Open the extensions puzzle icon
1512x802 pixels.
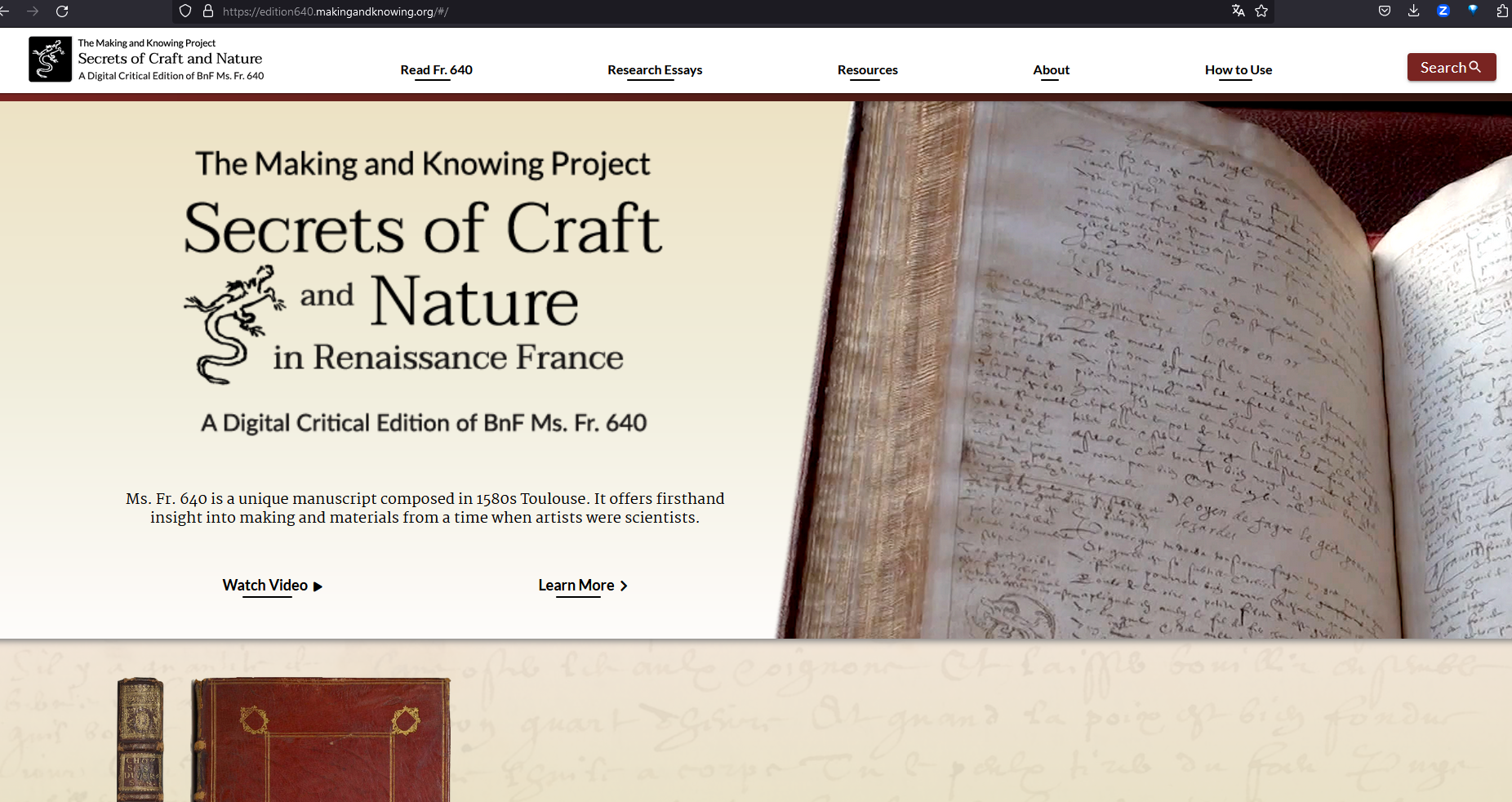click(x=1502, y=11)
